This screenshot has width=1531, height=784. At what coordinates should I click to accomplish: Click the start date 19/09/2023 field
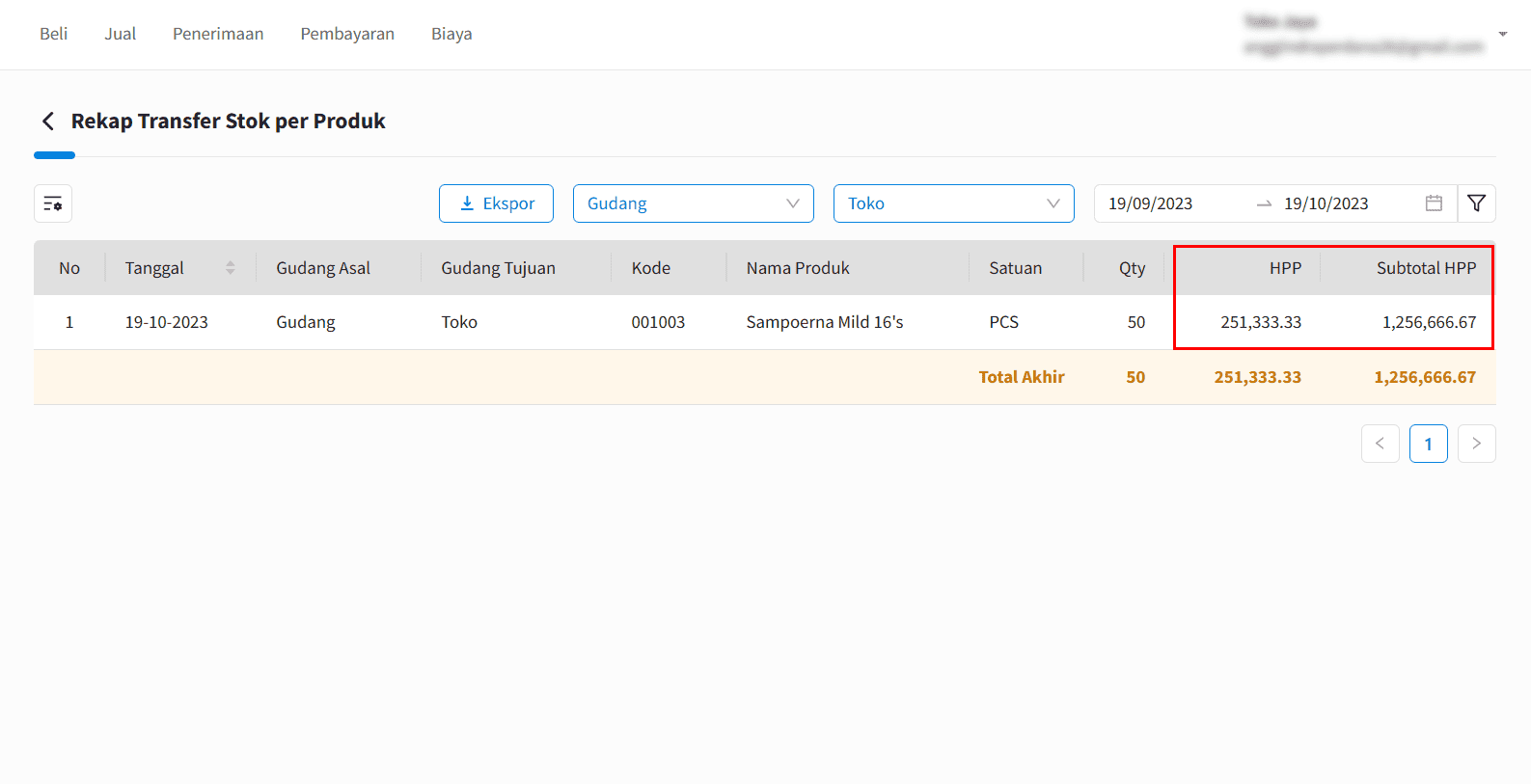1151,203
